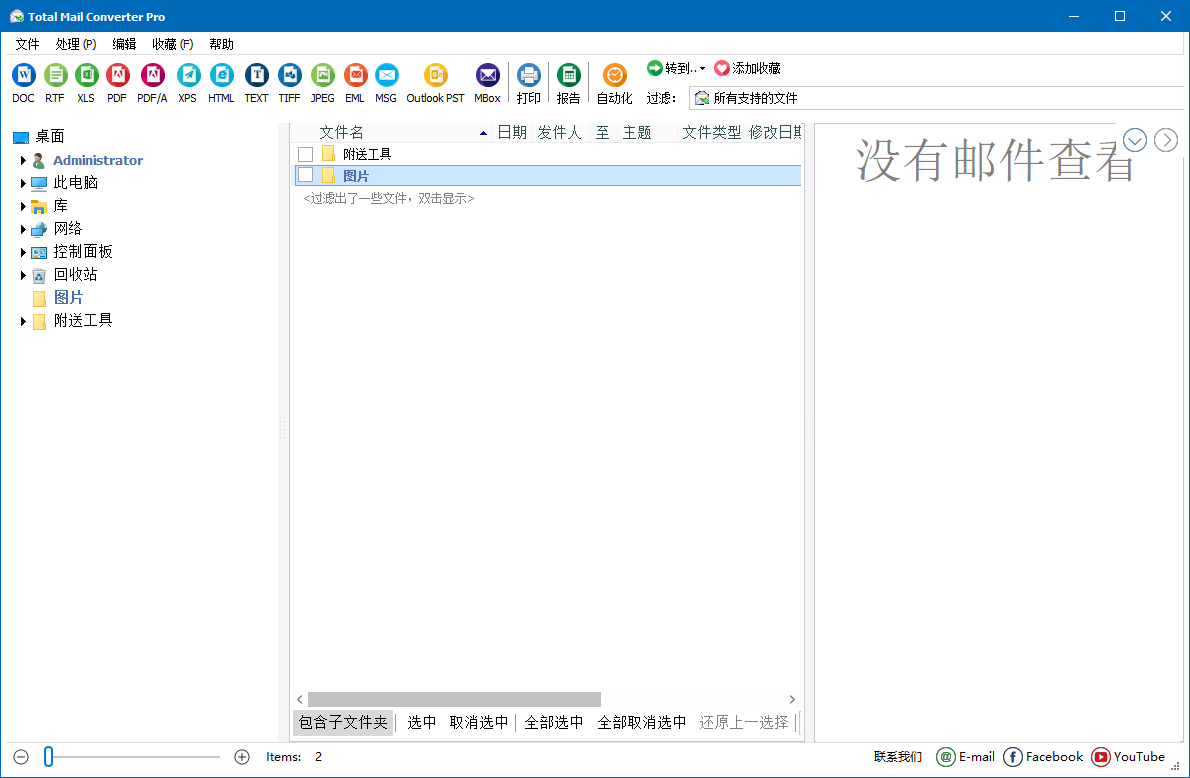
Task: Open the 文件 menu
Action: pyautogui.click(x=28, y=43)
